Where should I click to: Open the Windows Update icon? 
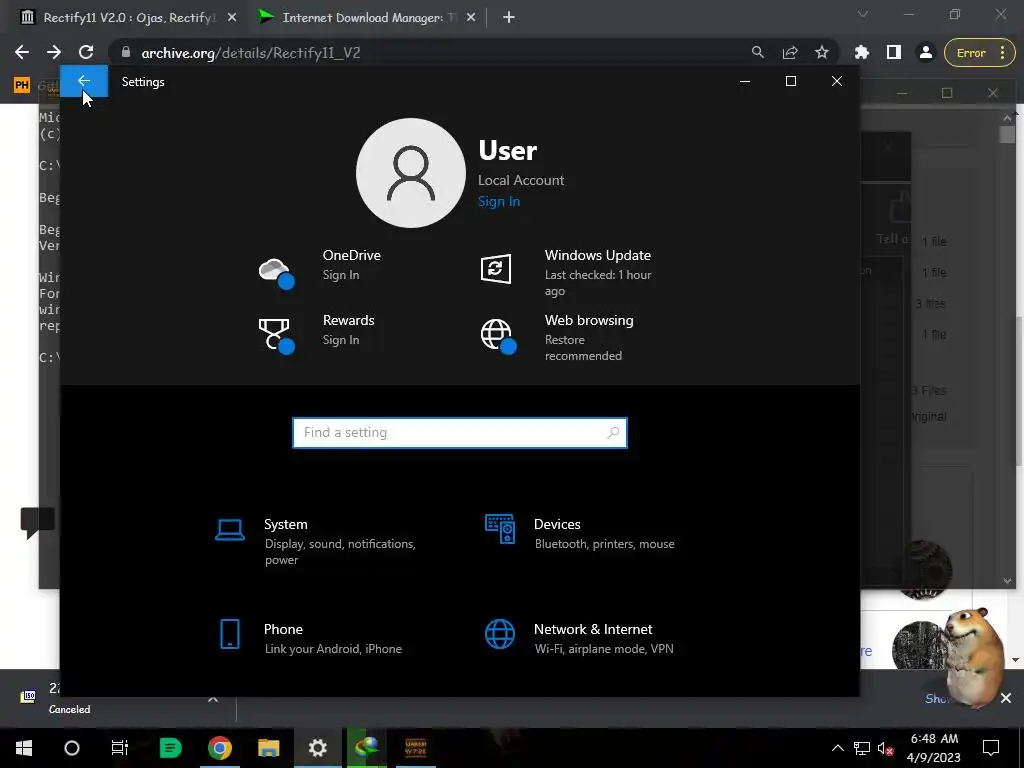pyautogui.click(x=496, y=268)
